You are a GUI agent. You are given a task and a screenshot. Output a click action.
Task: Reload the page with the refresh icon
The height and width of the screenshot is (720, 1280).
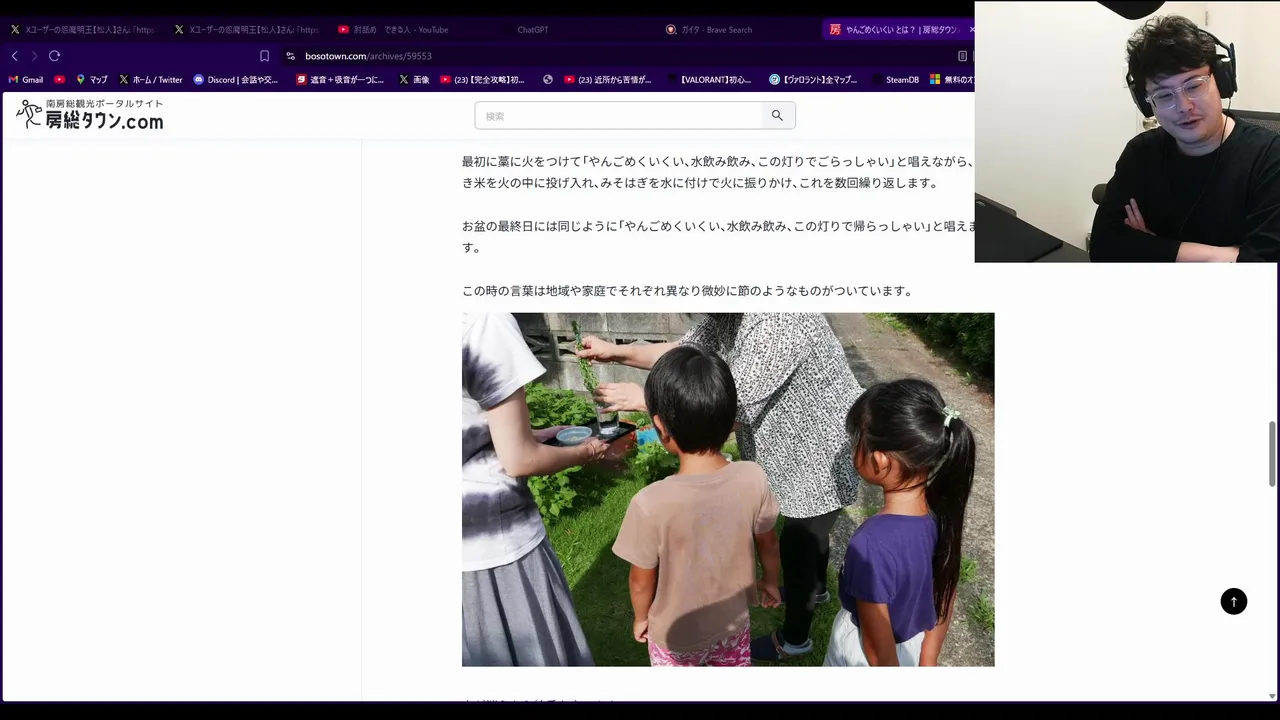(55, 56)
